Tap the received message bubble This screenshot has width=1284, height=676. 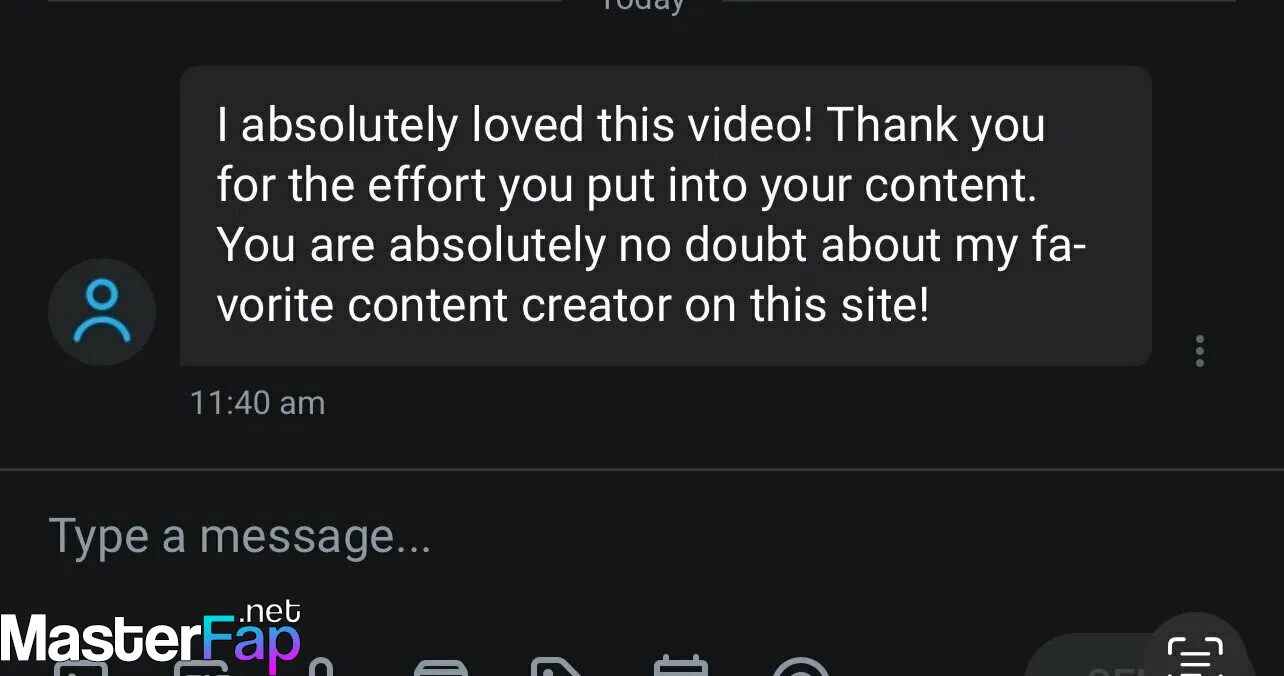(665, 216)
